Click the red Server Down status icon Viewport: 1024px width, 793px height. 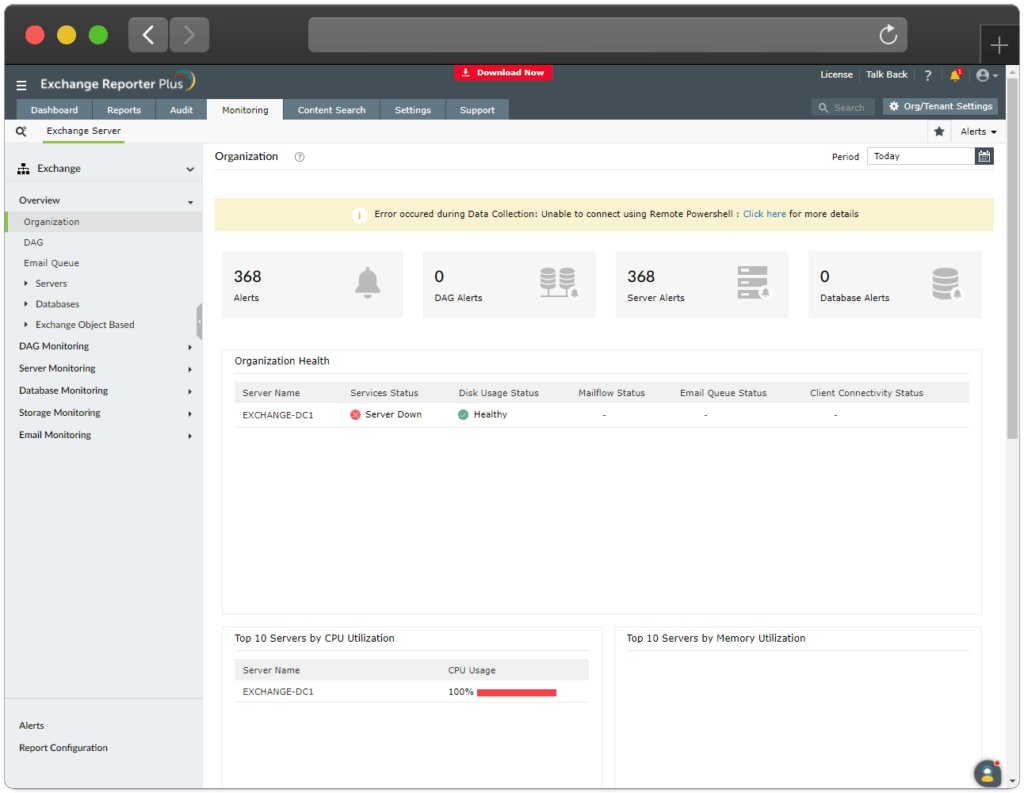355,415
